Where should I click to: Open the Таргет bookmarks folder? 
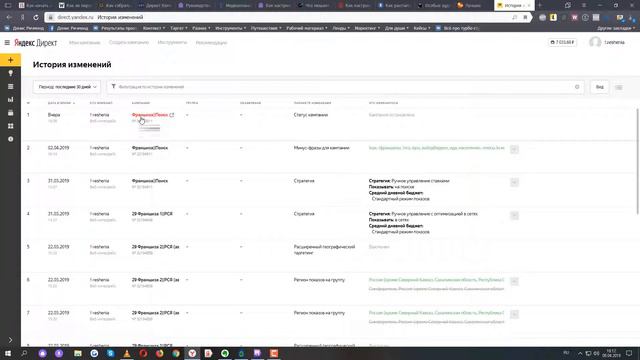[x=179, y=28]
